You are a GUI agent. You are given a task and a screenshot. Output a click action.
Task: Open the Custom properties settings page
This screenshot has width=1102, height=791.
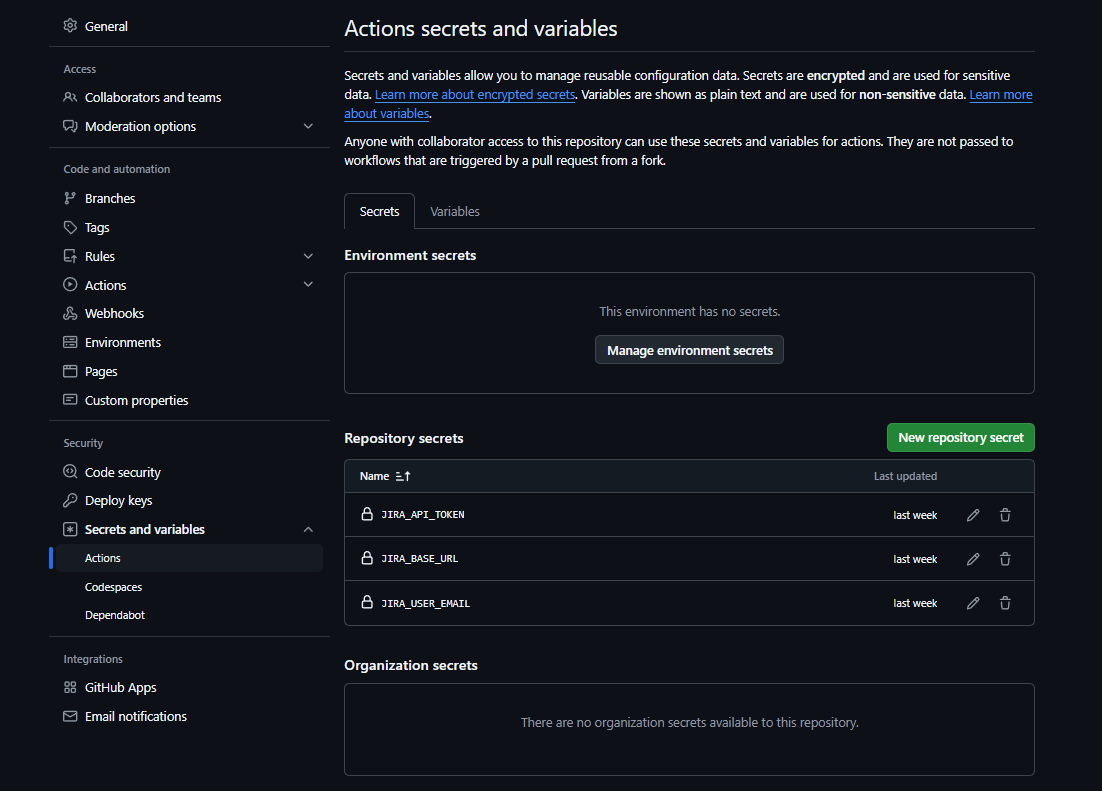(x=136, y=400)
